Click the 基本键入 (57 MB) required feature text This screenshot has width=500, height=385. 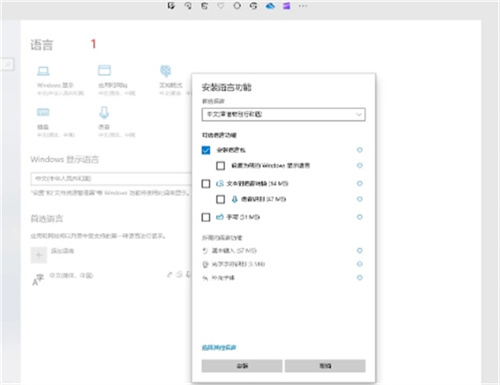coord(234,250)
